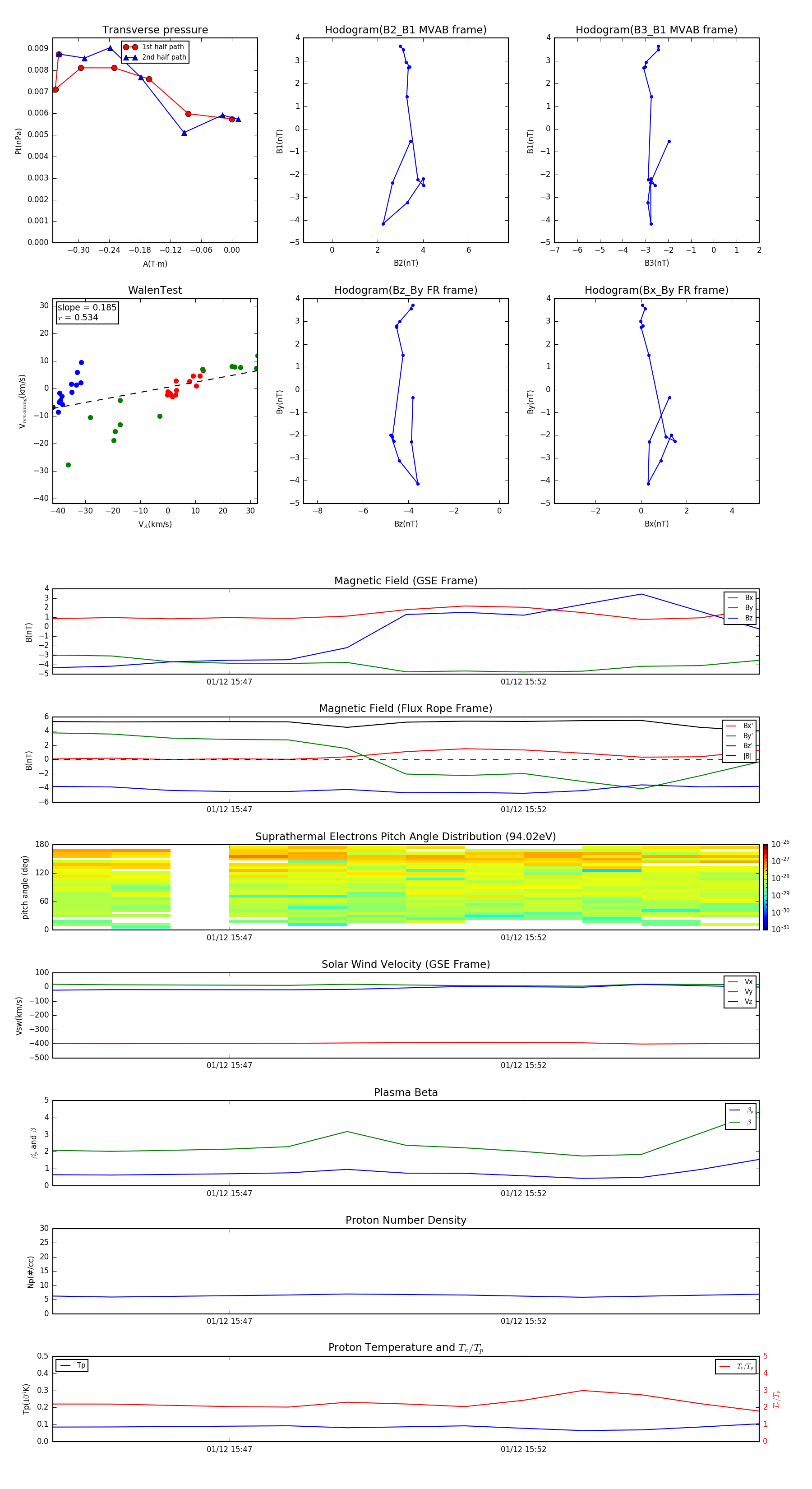Click the dashed fit line in WalenTest plot
Screen dimensions: 812x1489
(x=155, y=389)
